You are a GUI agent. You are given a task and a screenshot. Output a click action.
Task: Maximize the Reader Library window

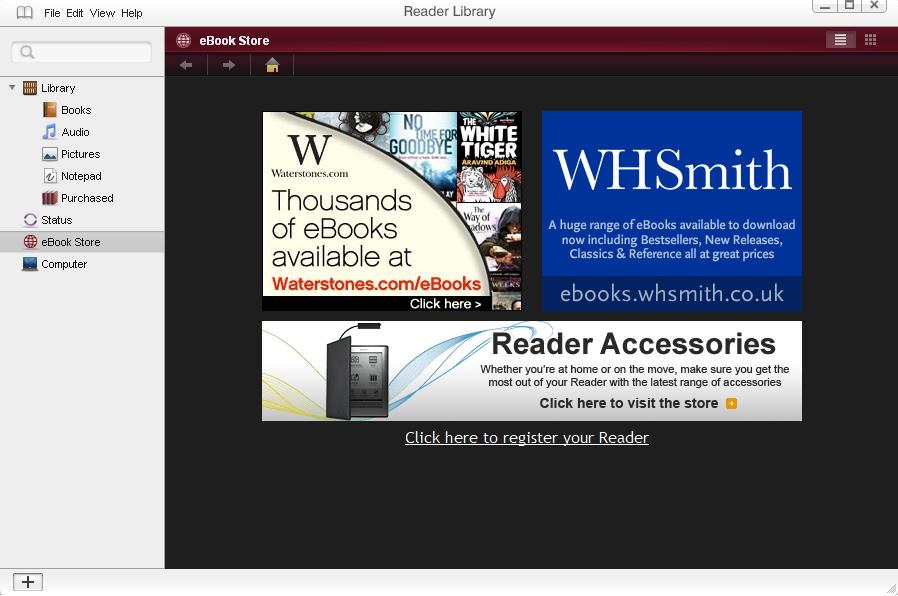click(x=850, y=6)
